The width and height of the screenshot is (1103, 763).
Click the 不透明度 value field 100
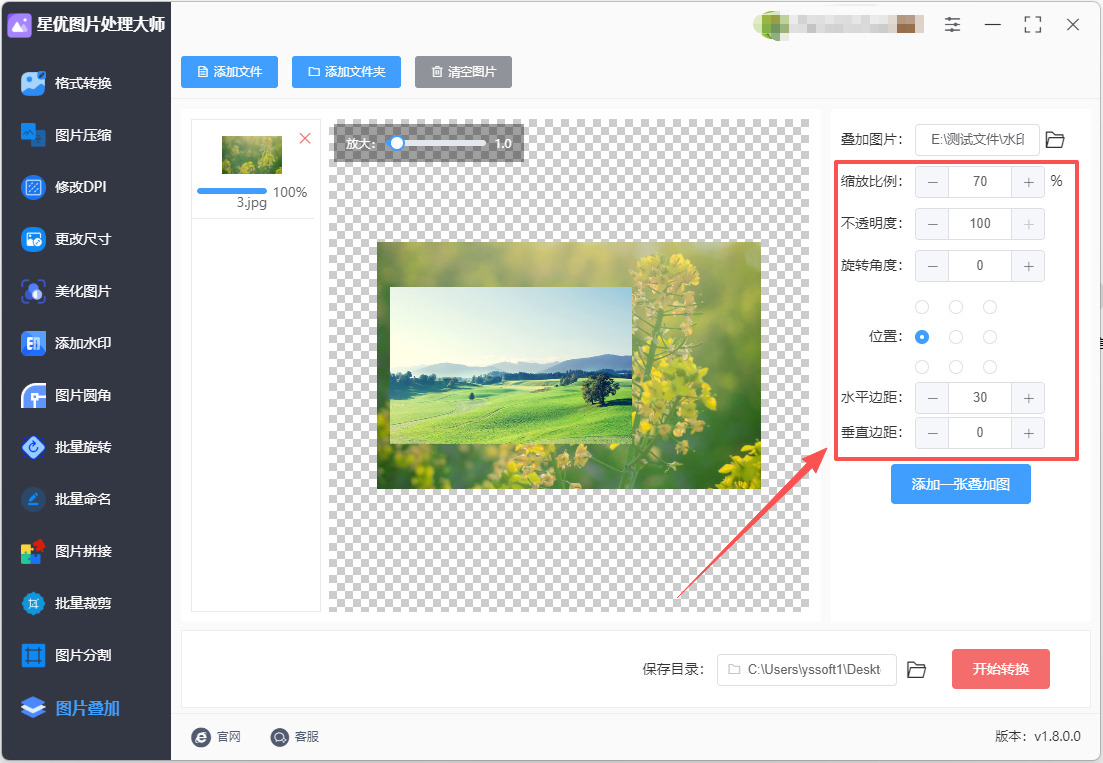coord(980,224)
